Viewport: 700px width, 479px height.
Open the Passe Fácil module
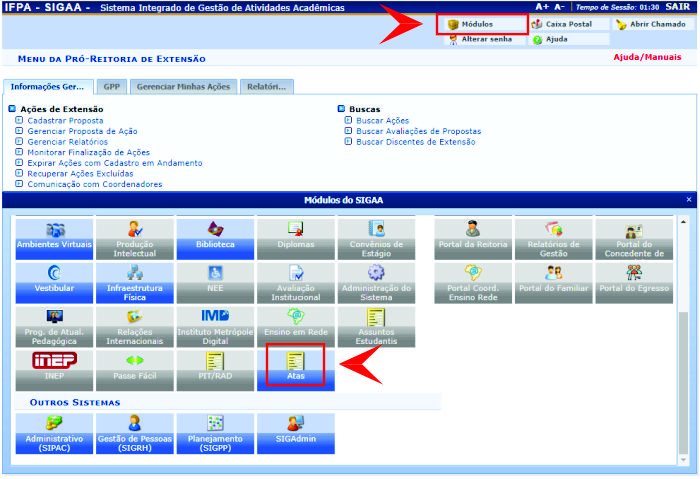coord(135,371)
